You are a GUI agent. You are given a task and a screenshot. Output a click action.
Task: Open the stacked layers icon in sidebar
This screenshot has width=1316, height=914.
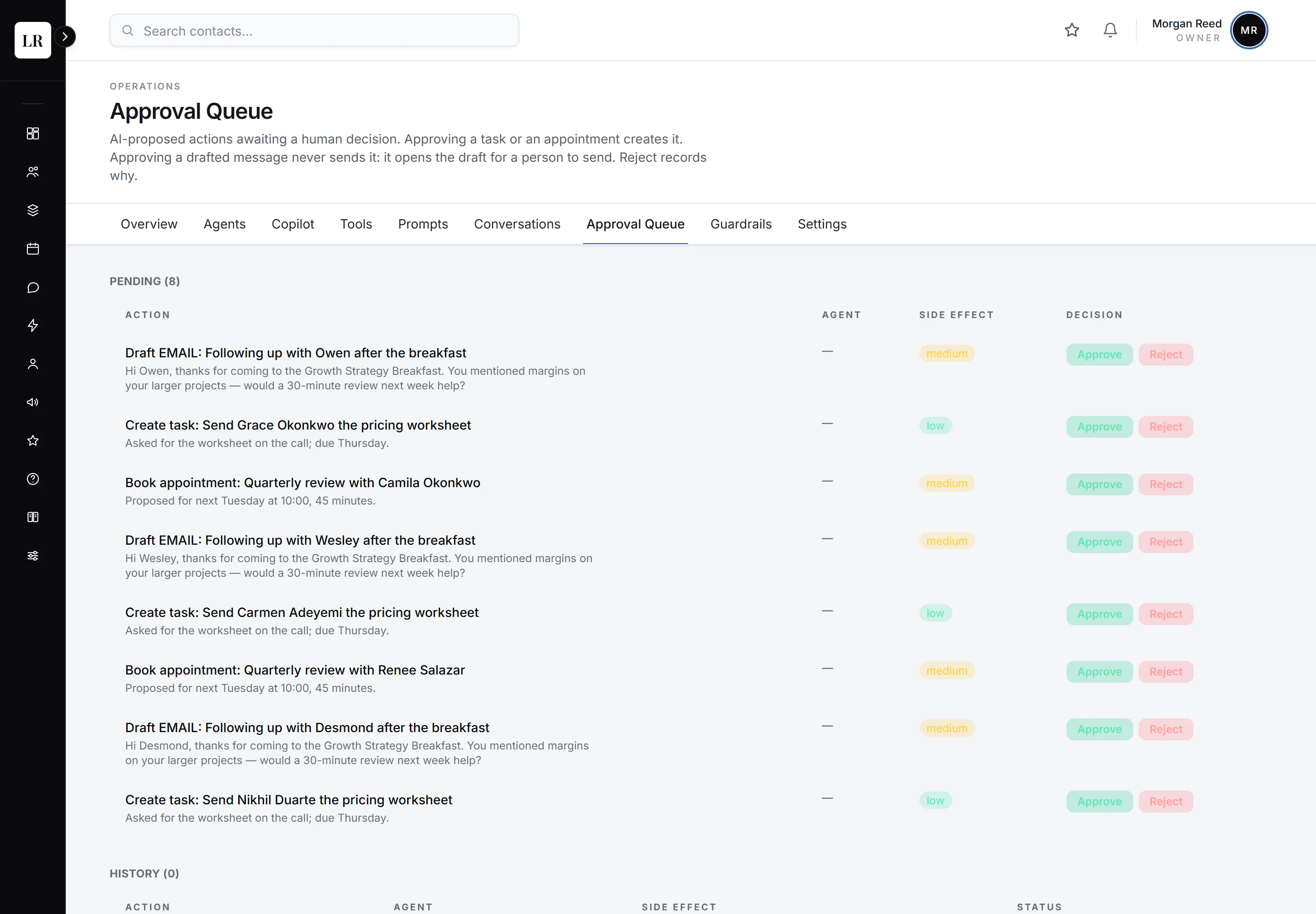point(32,210)
